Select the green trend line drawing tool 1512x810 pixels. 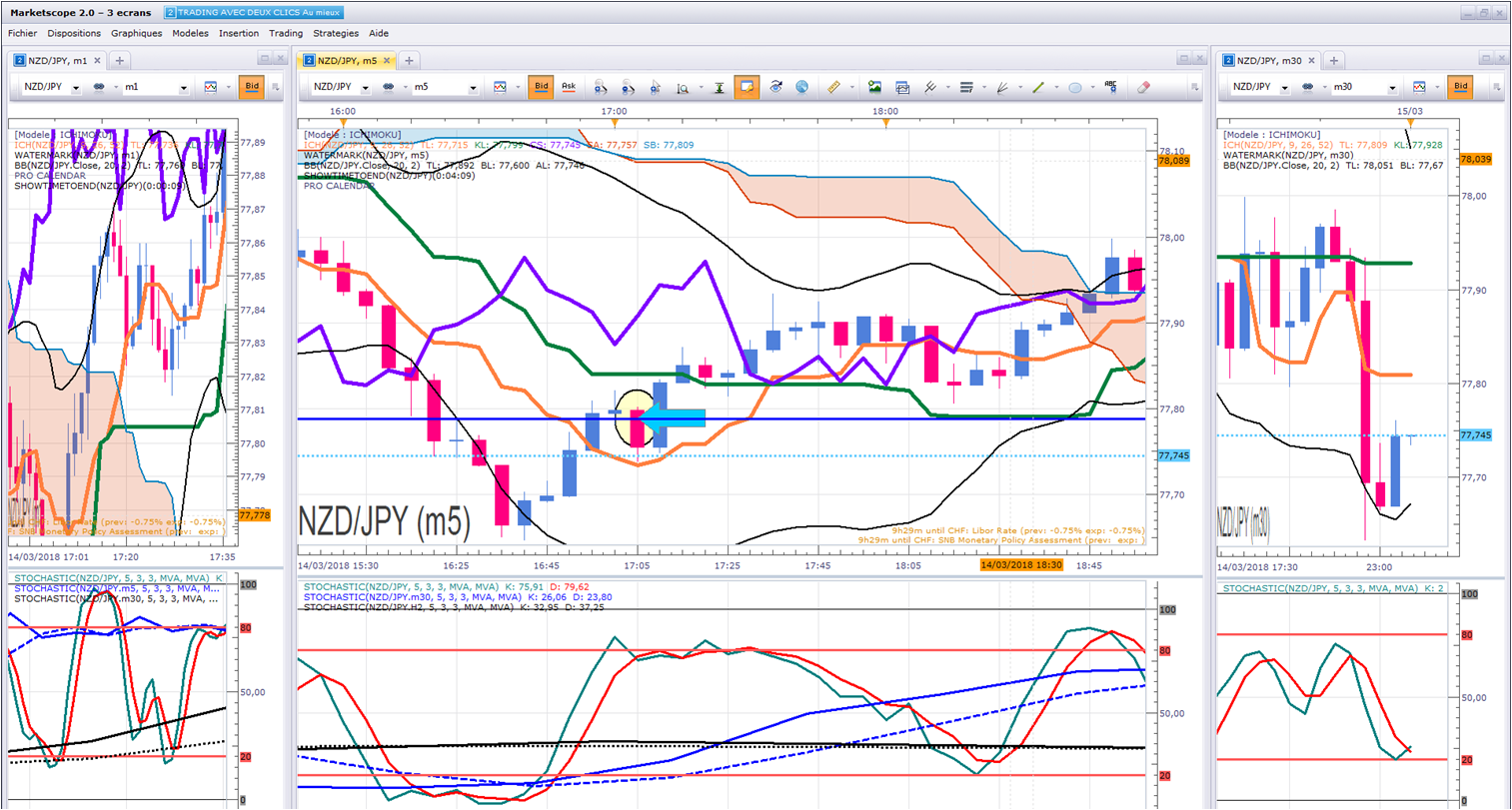click(x=1038, y=87)
